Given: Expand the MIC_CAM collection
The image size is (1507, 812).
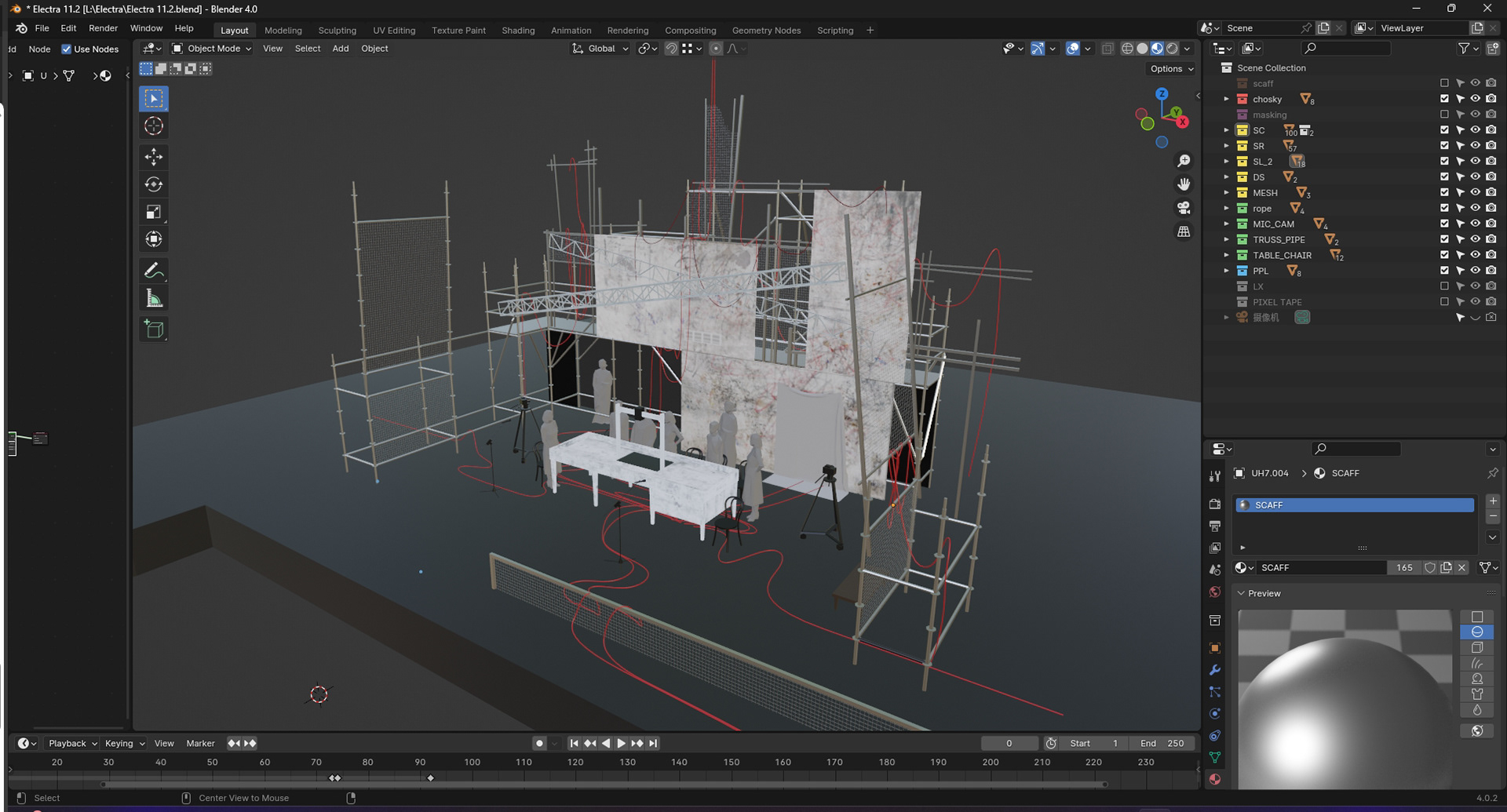Looking at the screenshot, I should [1226, 224].
